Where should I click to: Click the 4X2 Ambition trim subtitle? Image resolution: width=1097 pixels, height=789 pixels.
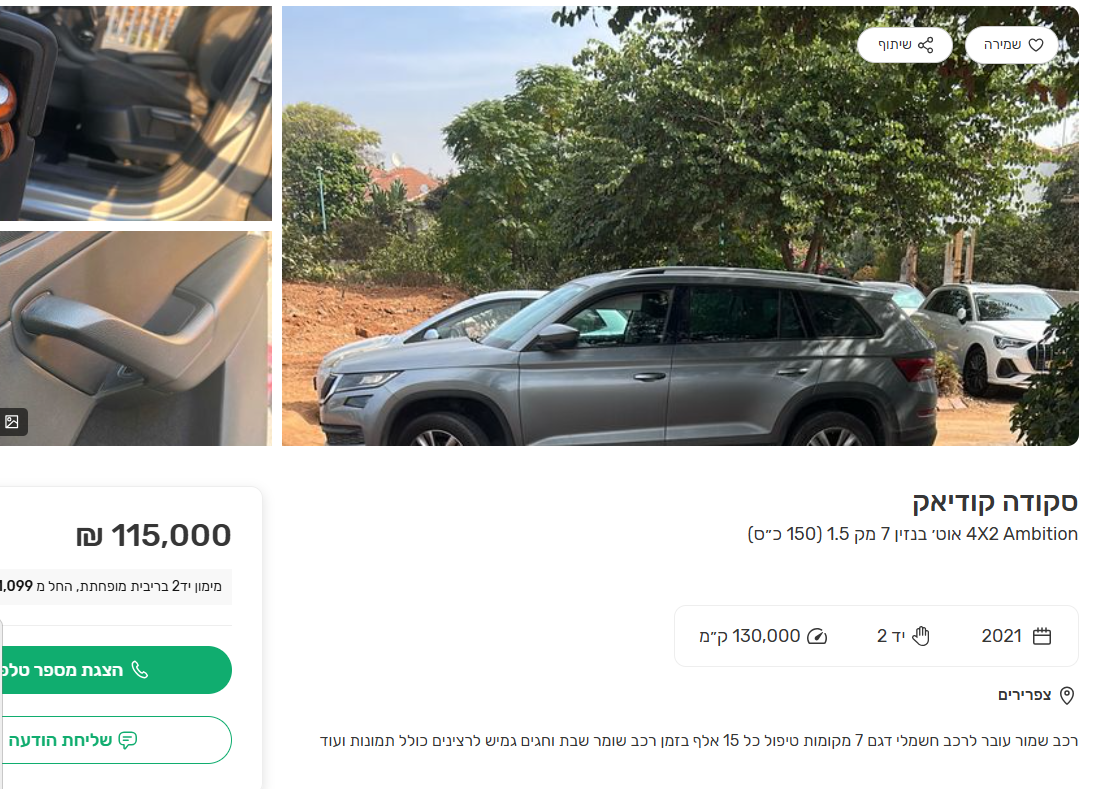912,534
